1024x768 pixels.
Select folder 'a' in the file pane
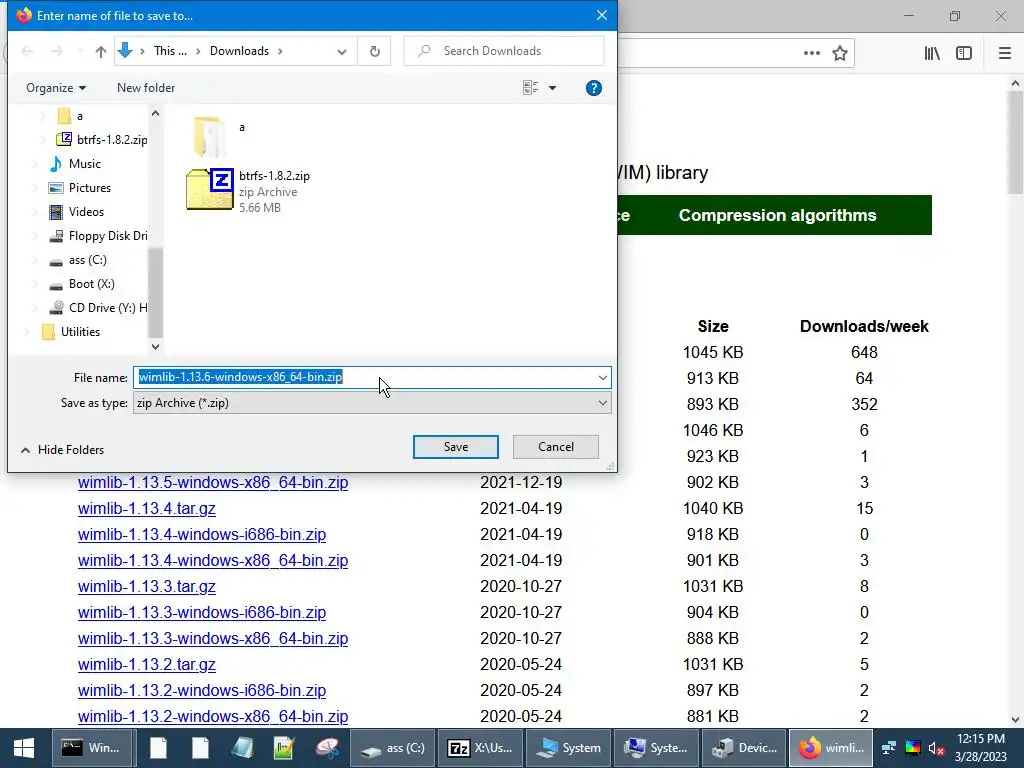click(x=210, y=136)
